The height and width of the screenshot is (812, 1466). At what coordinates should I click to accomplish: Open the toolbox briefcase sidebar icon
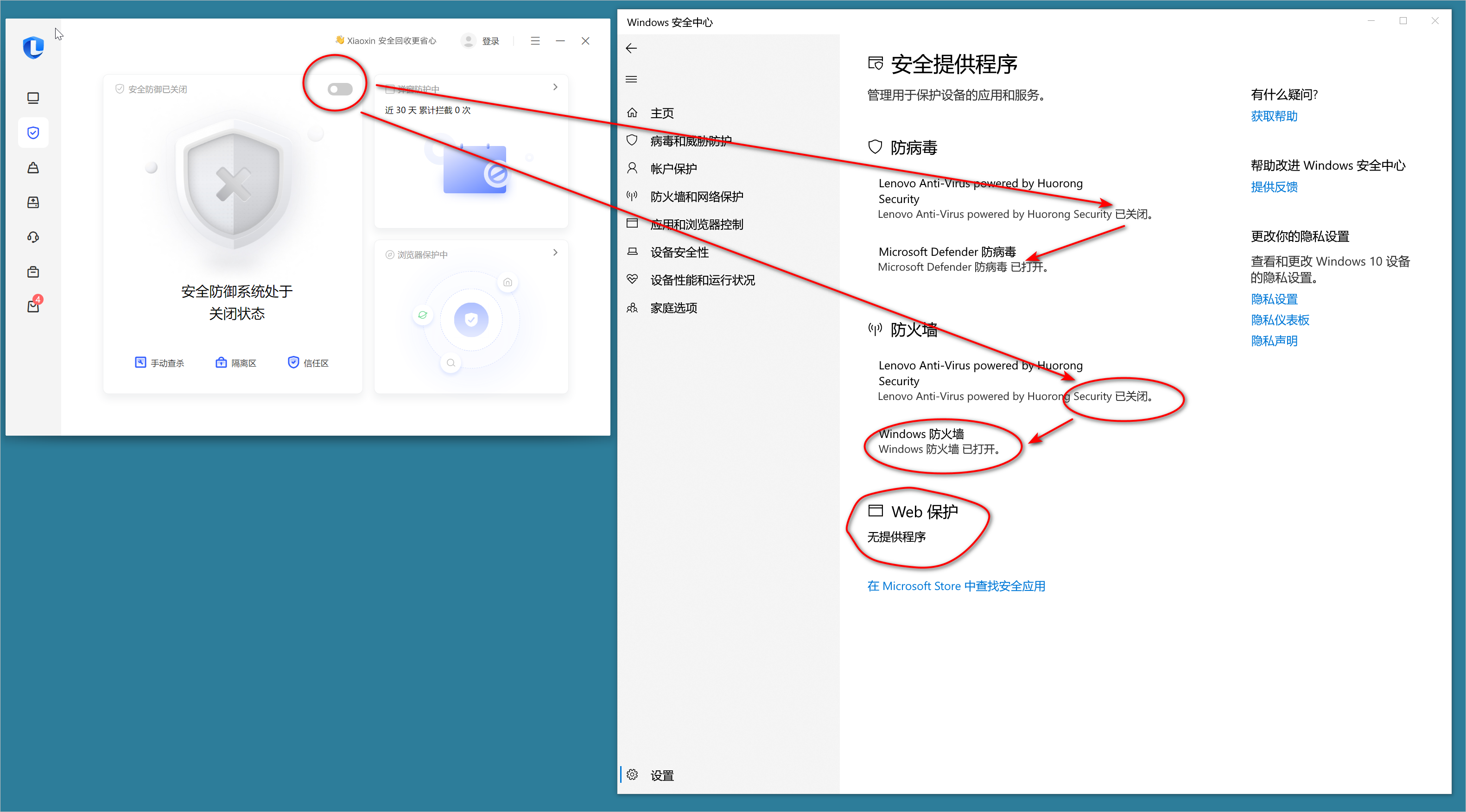coord(33,272)
